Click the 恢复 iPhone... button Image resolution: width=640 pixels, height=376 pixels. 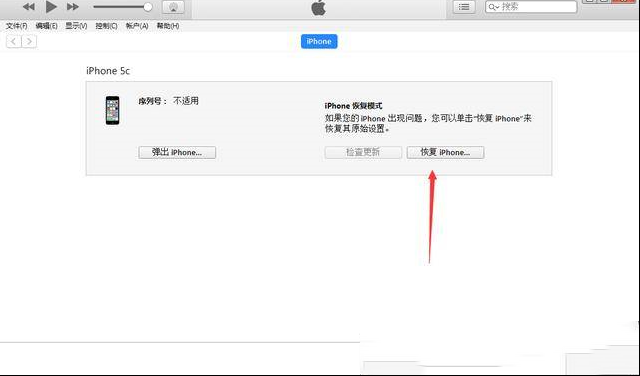(445, 152)
